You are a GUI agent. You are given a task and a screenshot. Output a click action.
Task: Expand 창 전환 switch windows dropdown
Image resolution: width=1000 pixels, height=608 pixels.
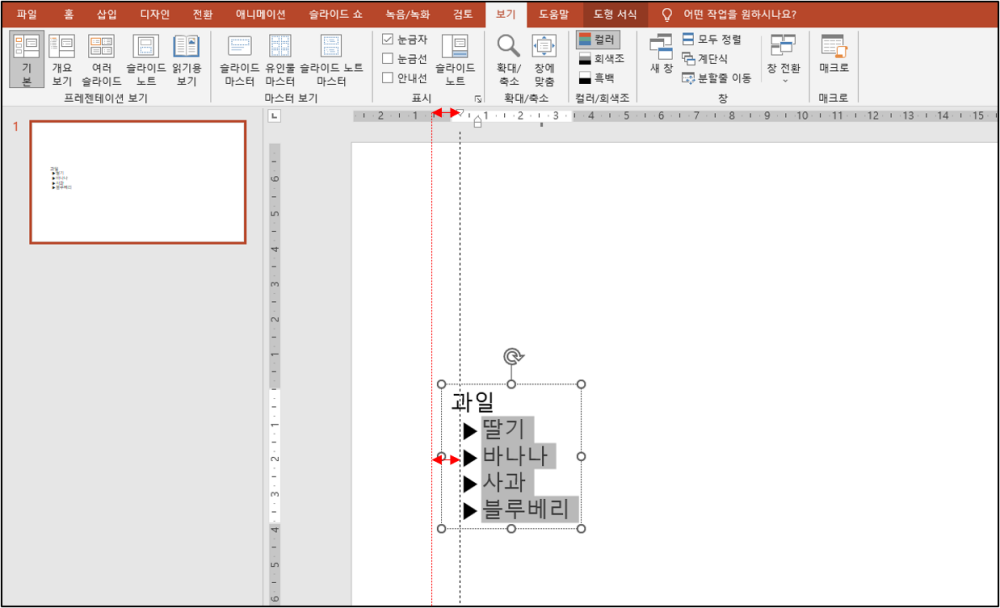pyautogui.click(x=783, y=59)
